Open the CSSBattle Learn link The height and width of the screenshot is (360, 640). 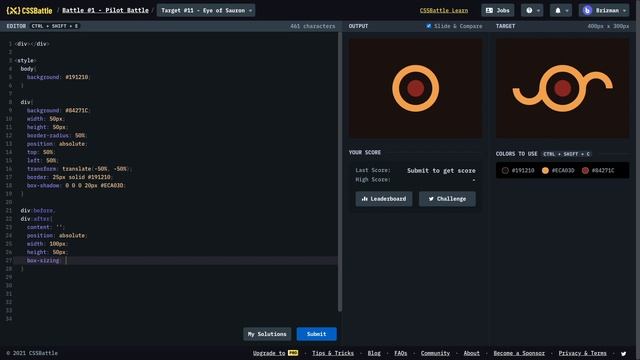pyautogui.click(x=444, y=10)
